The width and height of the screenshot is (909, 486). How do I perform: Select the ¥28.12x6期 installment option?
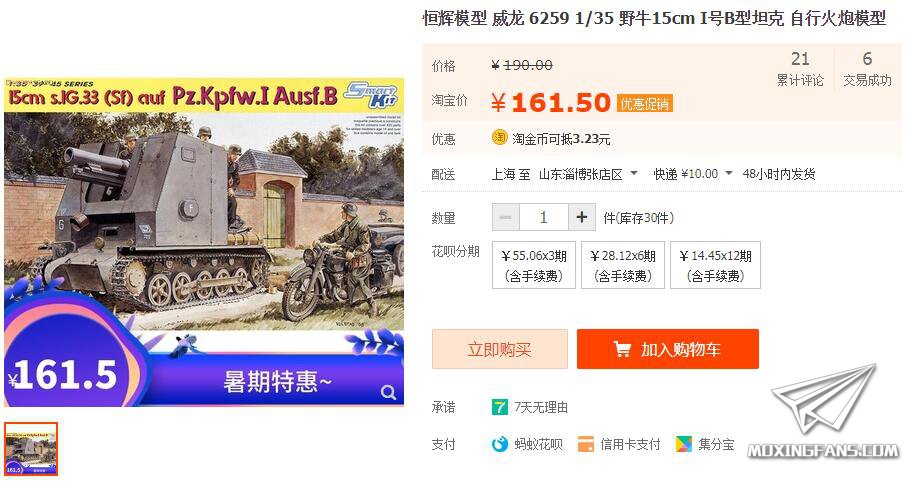tap(623, 265)
